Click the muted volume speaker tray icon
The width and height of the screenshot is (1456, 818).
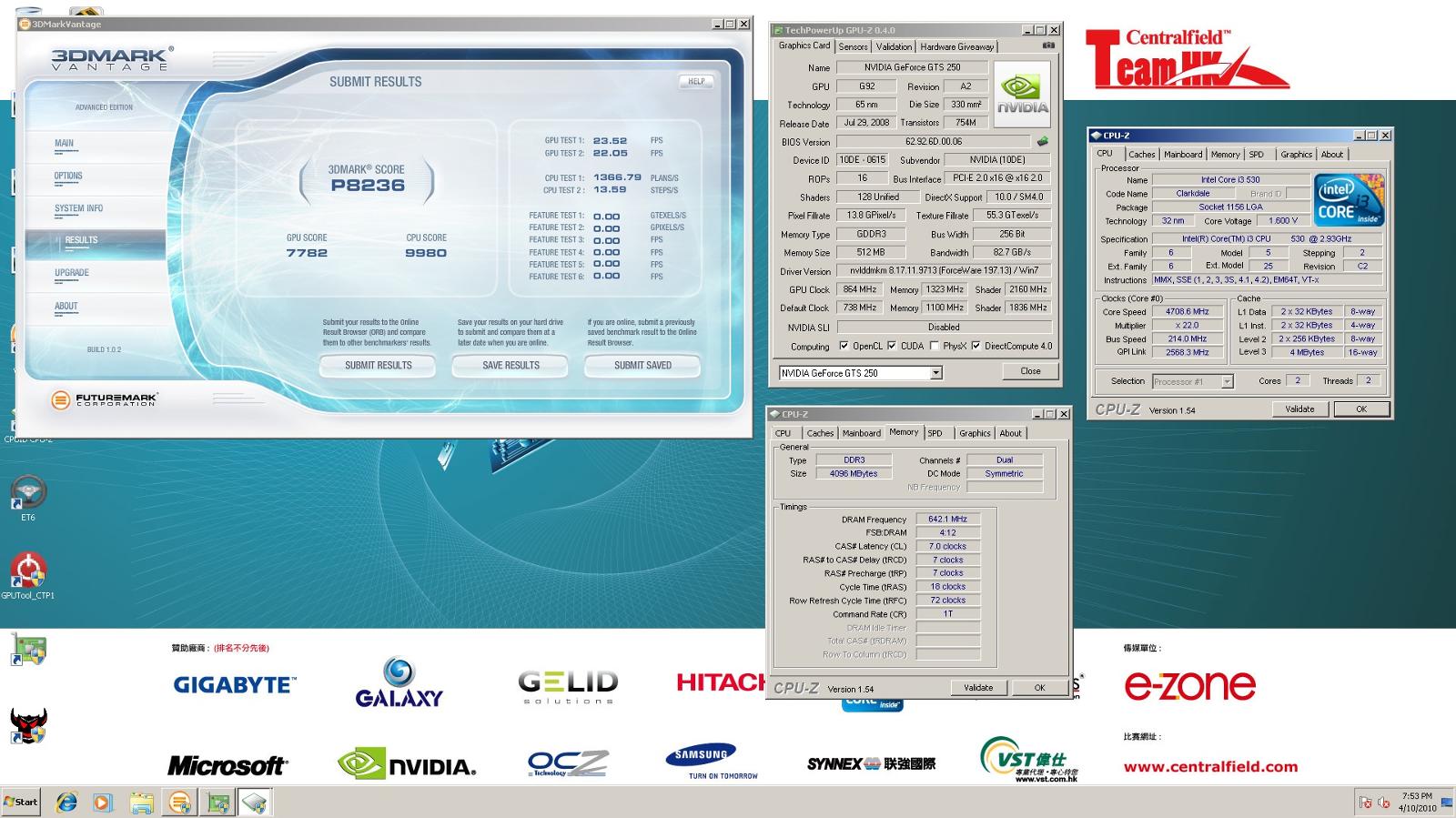coord(1384,803)
